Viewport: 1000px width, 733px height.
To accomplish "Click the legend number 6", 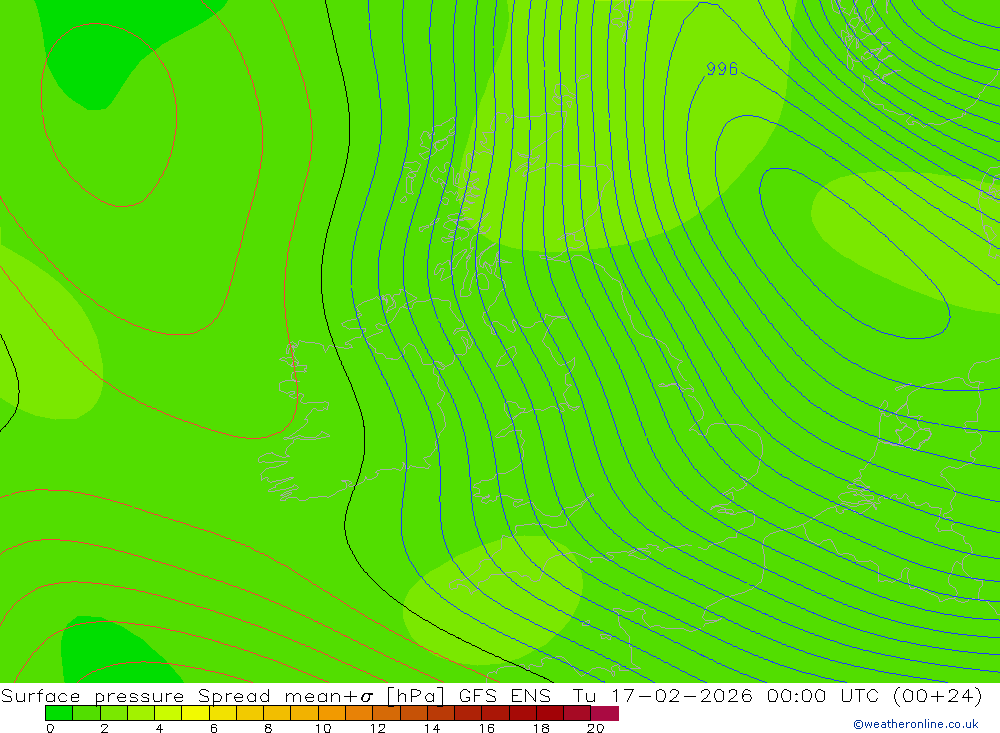I will point(214,728).
